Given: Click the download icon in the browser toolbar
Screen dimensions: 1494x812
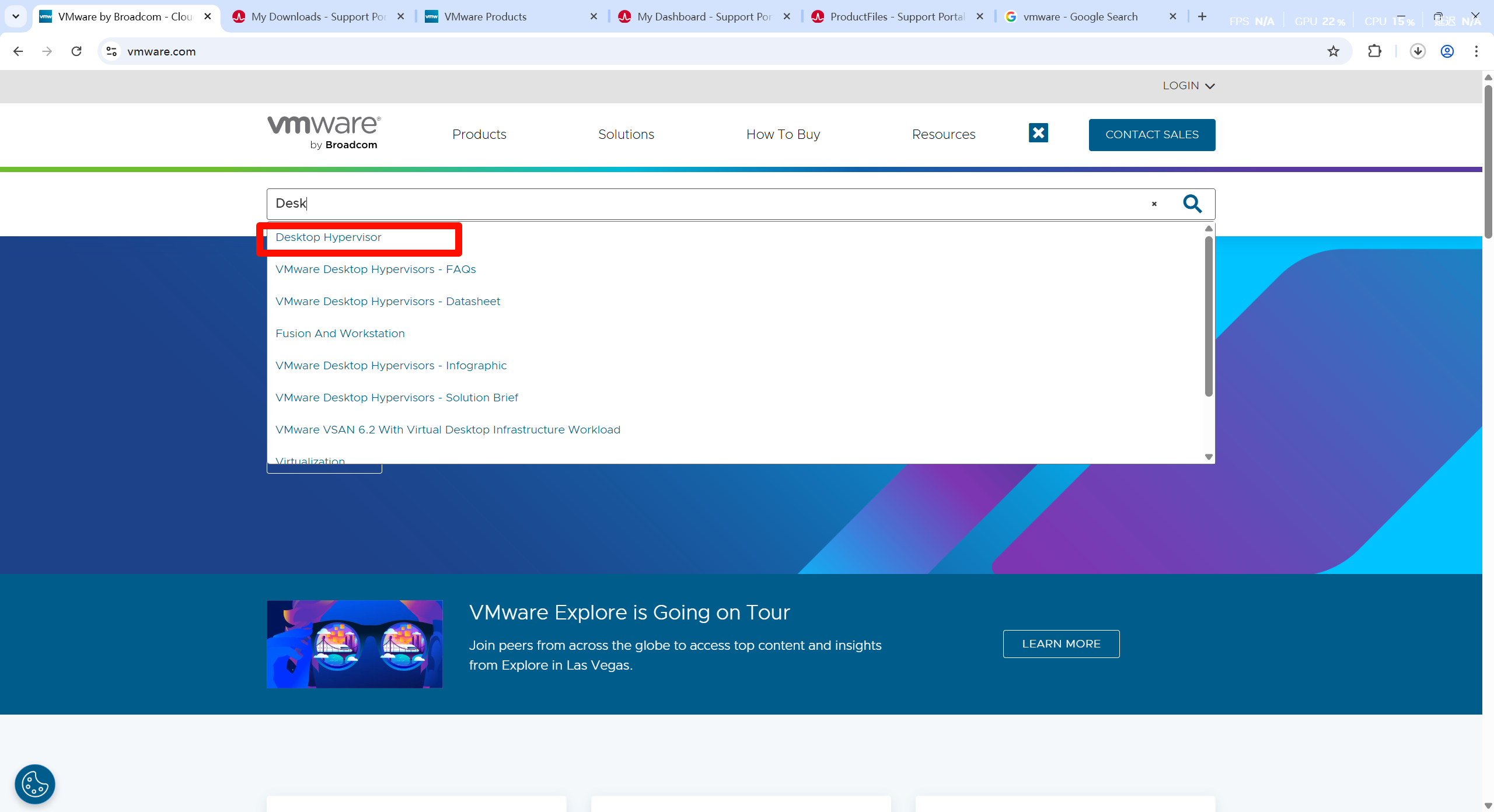Looking at the screenshot, I should tap(1418, 51).
